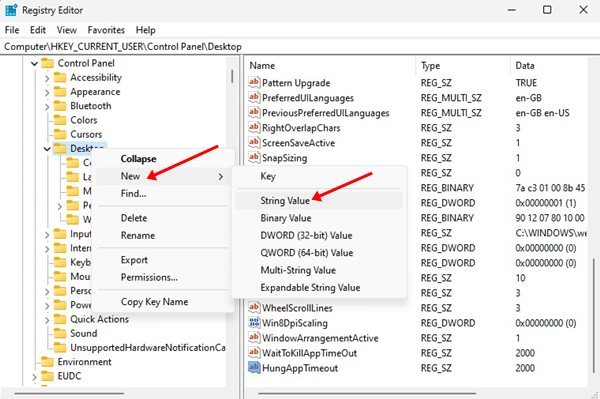Click the PreferredUILanguages value icon
The image size is (600, 399).
254,97
